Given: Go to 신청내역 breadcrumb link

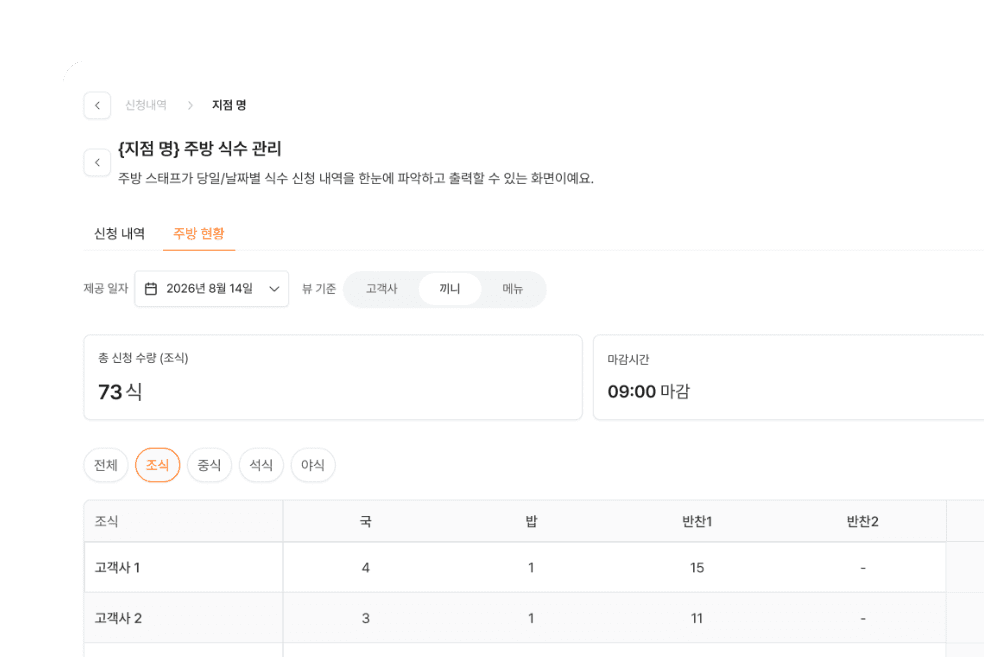Looking at the screenshot, I should [x=146, y=105].
